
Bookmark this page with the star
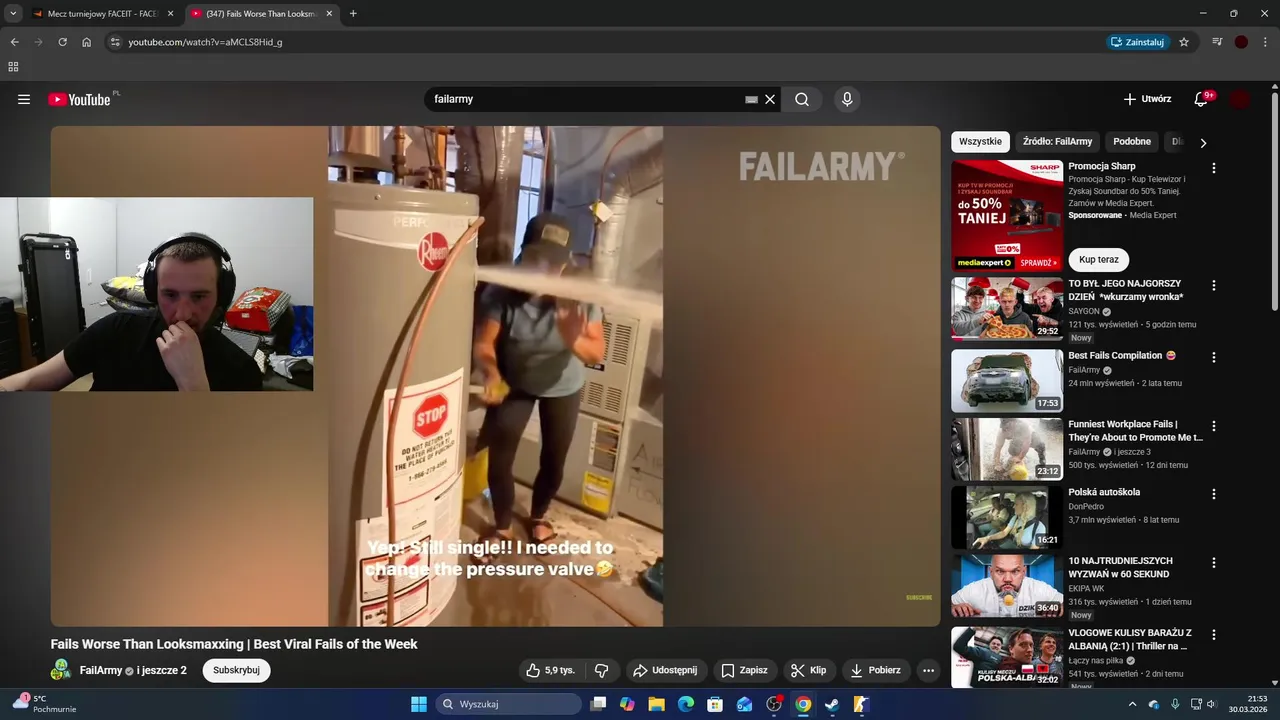click(x=1184, y=42)
